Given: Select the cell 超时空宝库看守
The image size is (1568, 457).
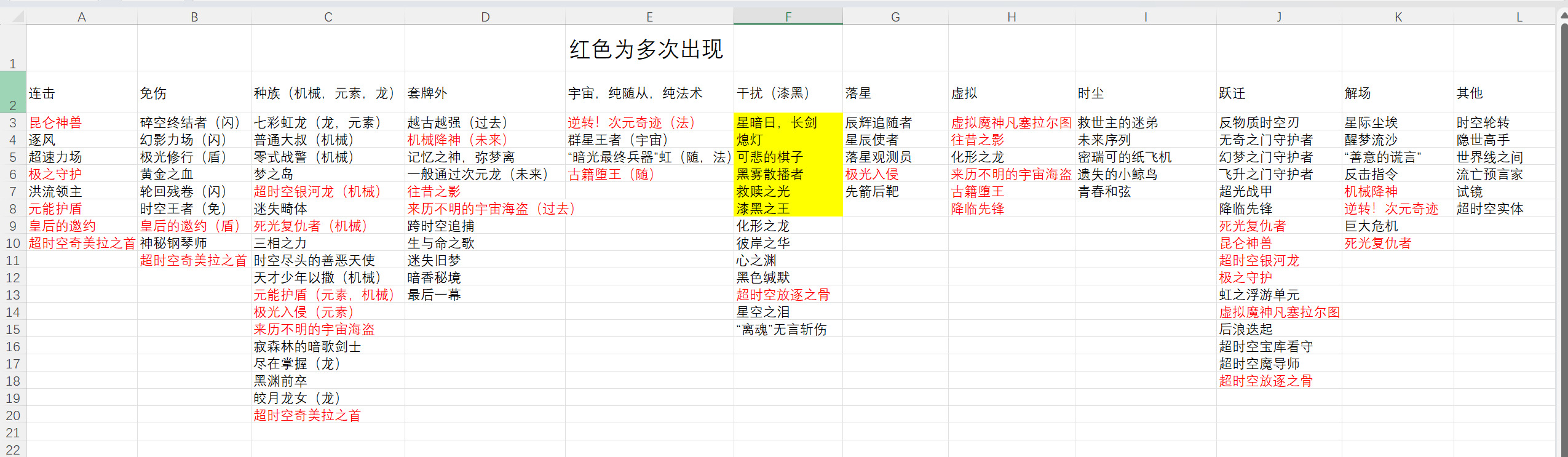Looking at the screenshot, I should point(1278,347).
